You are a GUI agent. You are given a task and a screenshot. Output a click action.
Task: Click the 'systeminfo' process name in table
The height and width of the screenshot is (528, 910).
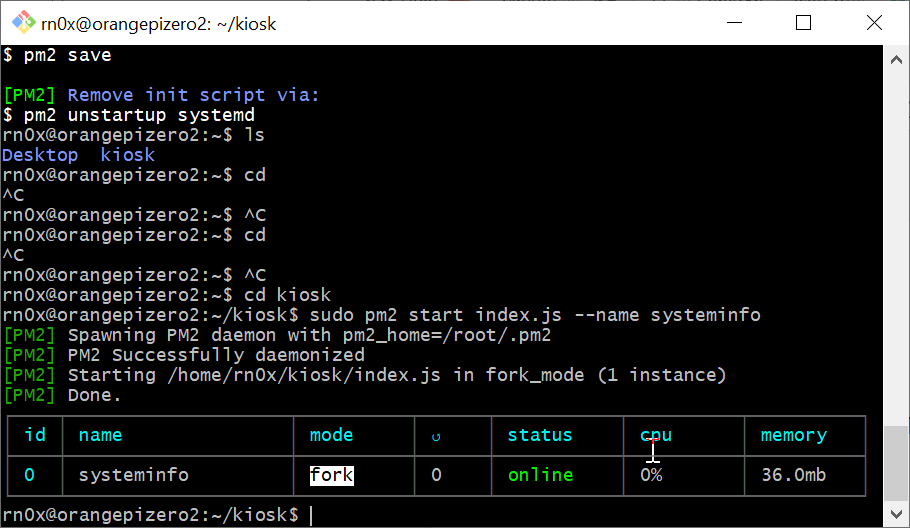[133, 475]
